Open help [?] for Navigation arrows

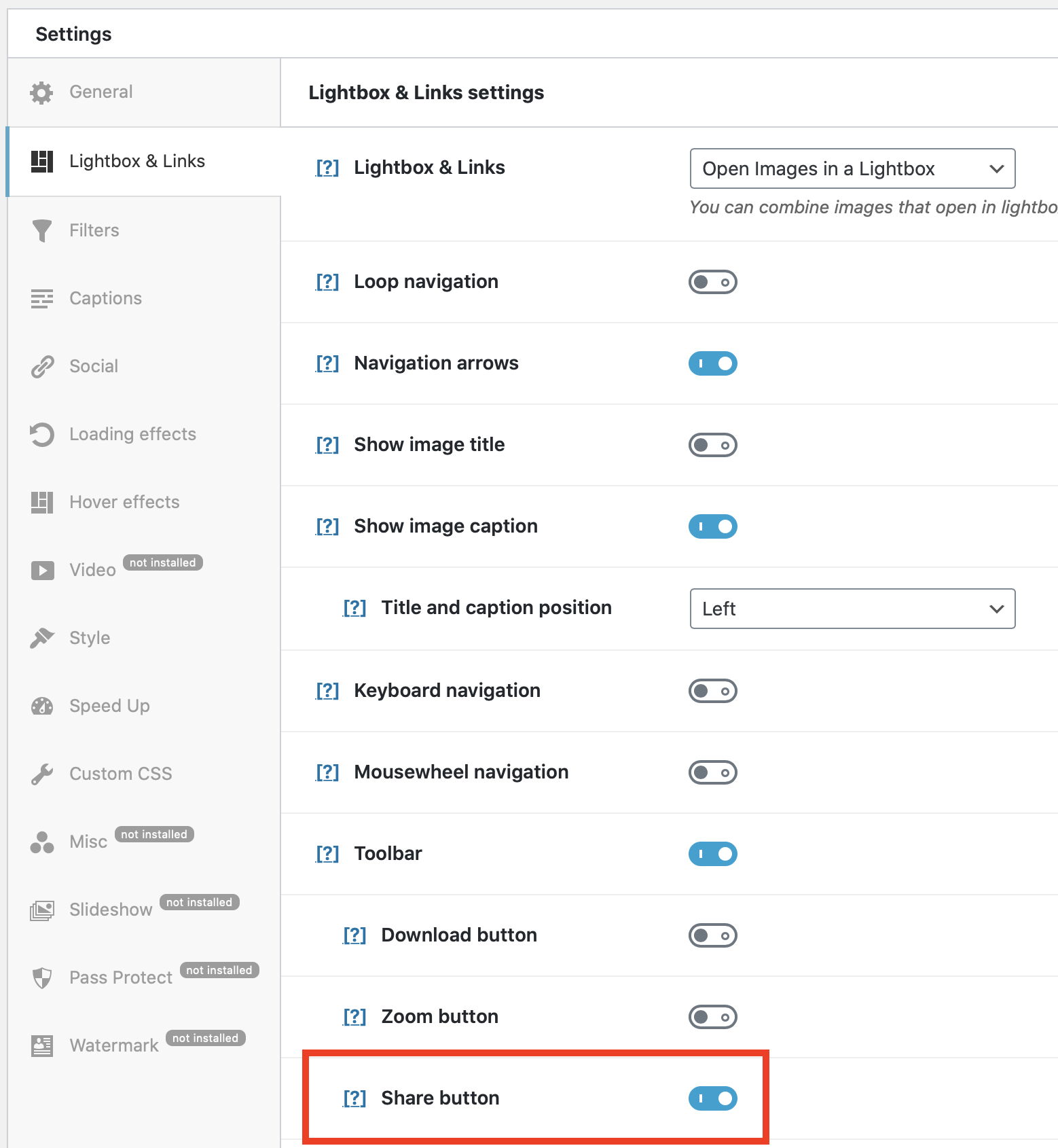tap(327, 363)
